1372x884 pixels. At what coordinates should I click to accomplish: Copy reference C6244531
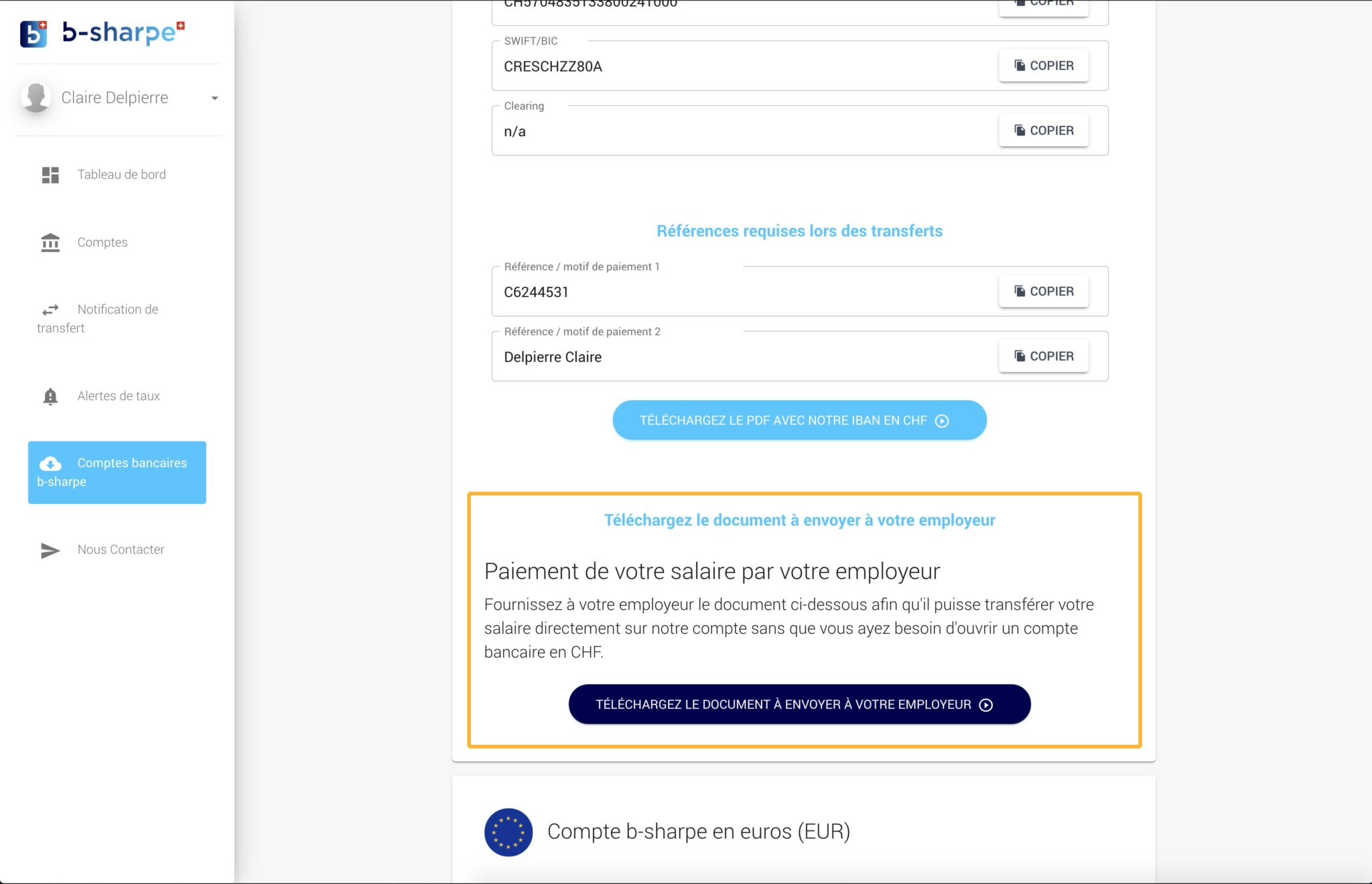[1043, 292]
